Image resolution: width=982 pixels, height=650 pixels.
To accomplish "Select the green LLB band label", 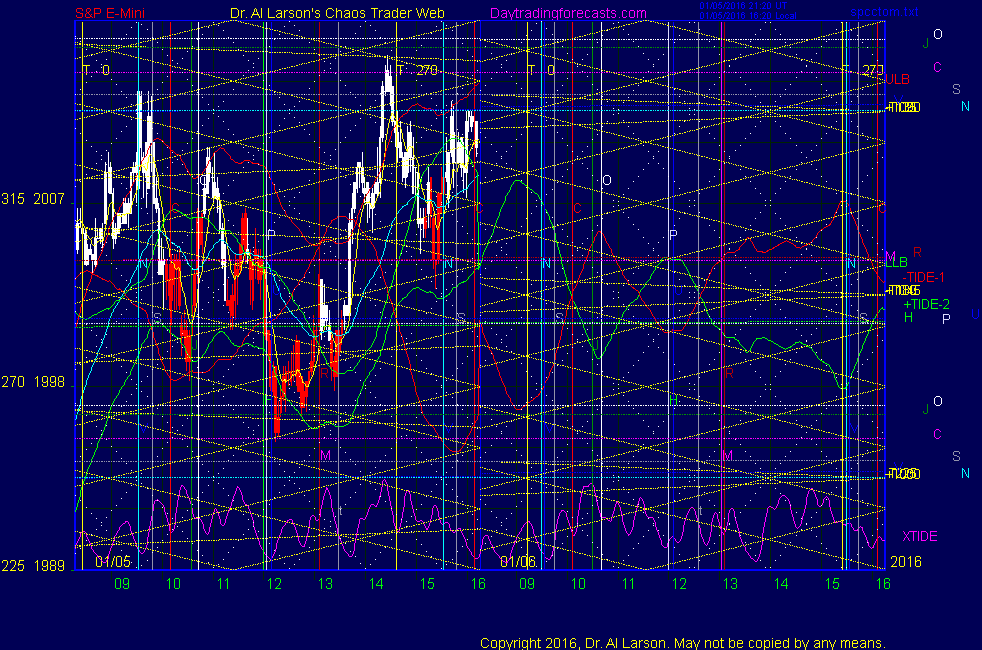I will [x=896, y=263].
